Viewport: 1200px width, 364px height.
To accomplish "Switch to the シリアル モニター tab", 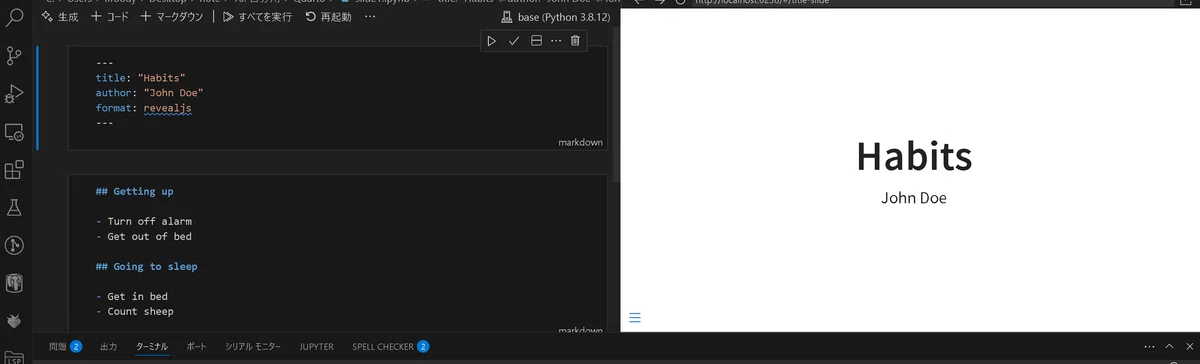I will [254, 346].
